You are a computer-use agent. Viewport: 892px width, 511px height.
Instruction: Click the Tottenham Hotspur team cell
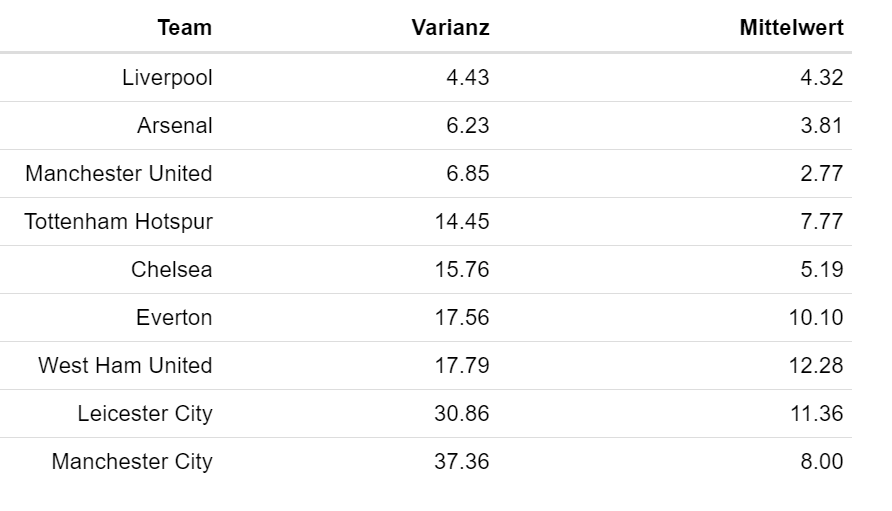point(118,221)
